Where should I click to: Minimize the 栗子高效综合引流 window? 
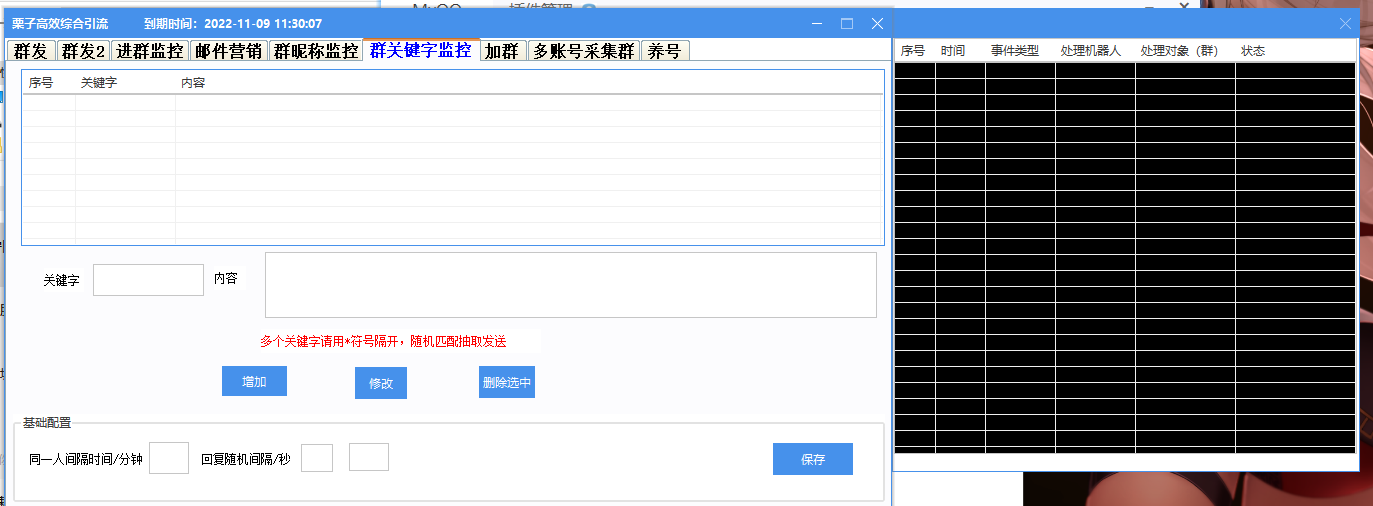tap(817, 23)
